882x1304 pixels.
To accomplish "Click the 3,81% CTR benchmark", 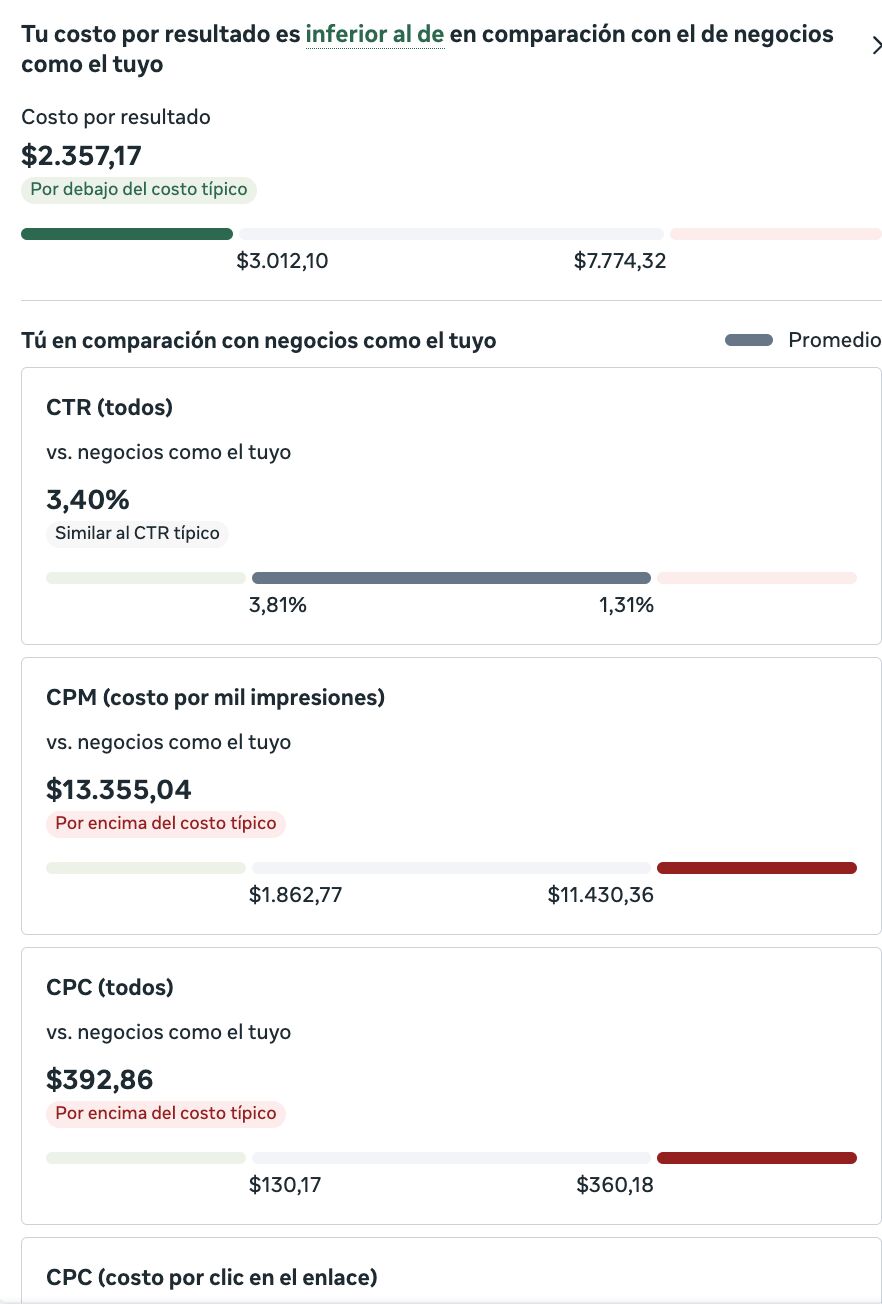I will coord(277,605).
